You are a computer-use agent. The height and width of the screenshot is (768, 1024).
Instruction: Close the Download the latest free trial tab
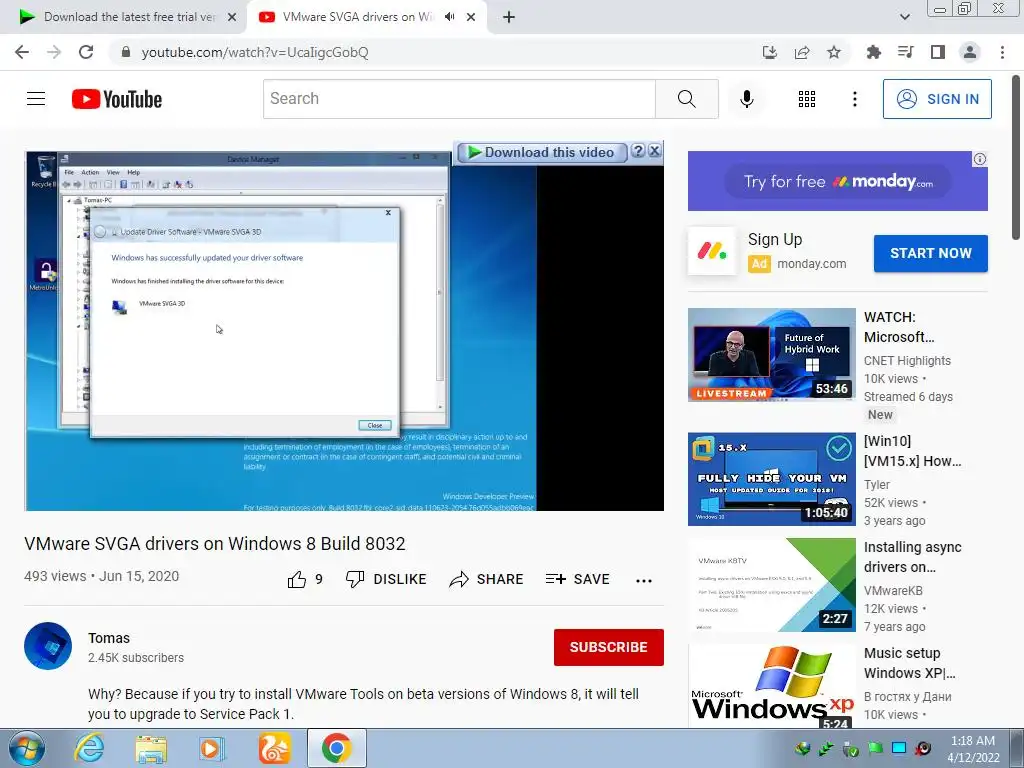coord(232,17)
